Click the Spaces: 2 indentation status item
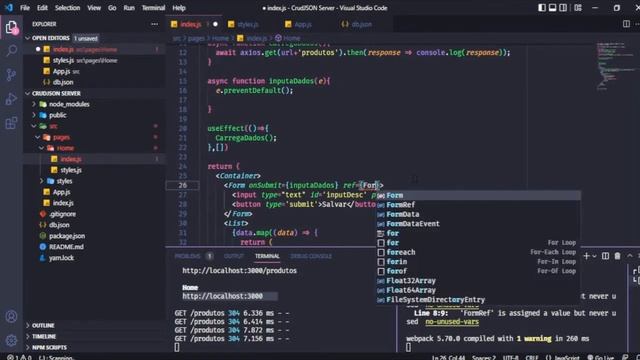The width and height of the screenshot is (640, 360). 484,357
